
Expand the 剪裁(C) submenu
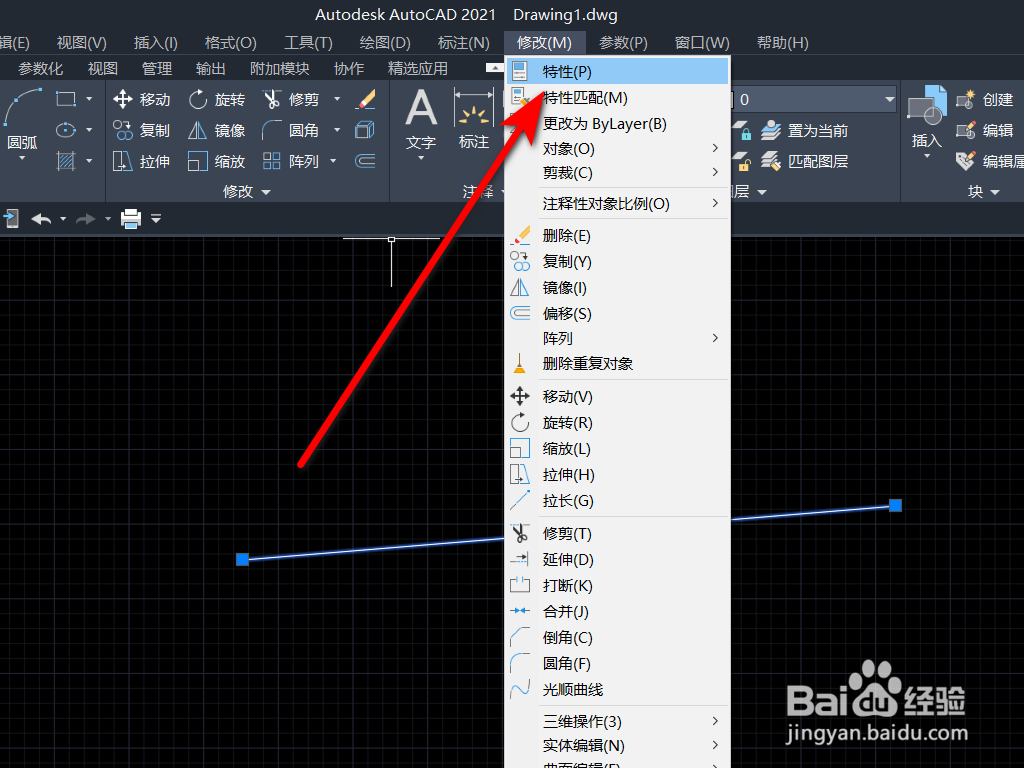pos(618,172)
